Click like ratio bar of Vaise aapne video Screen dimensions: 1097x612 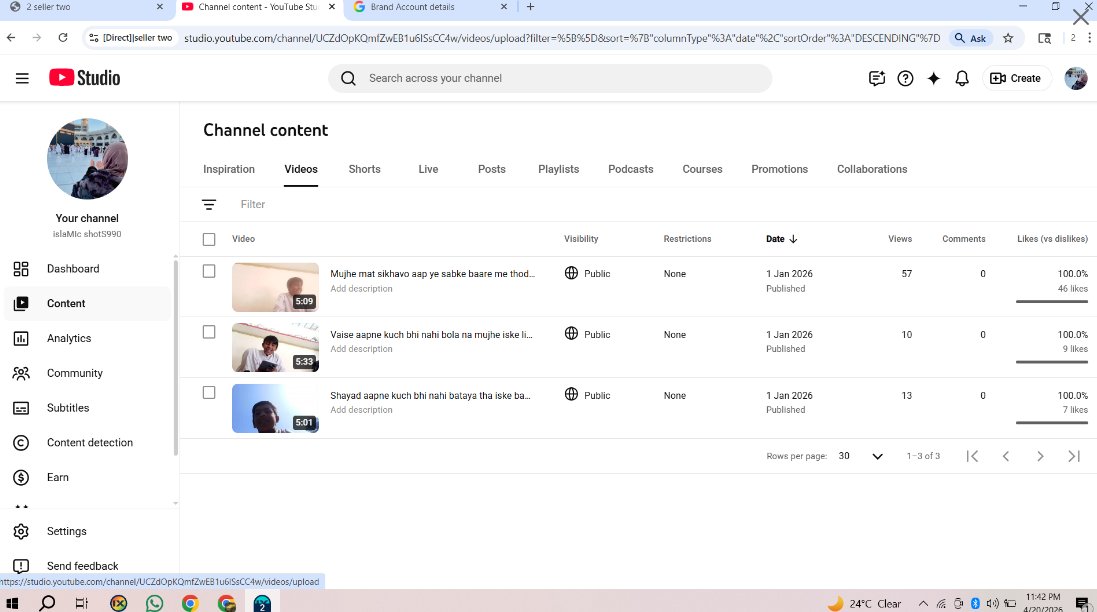point(1052,362)
